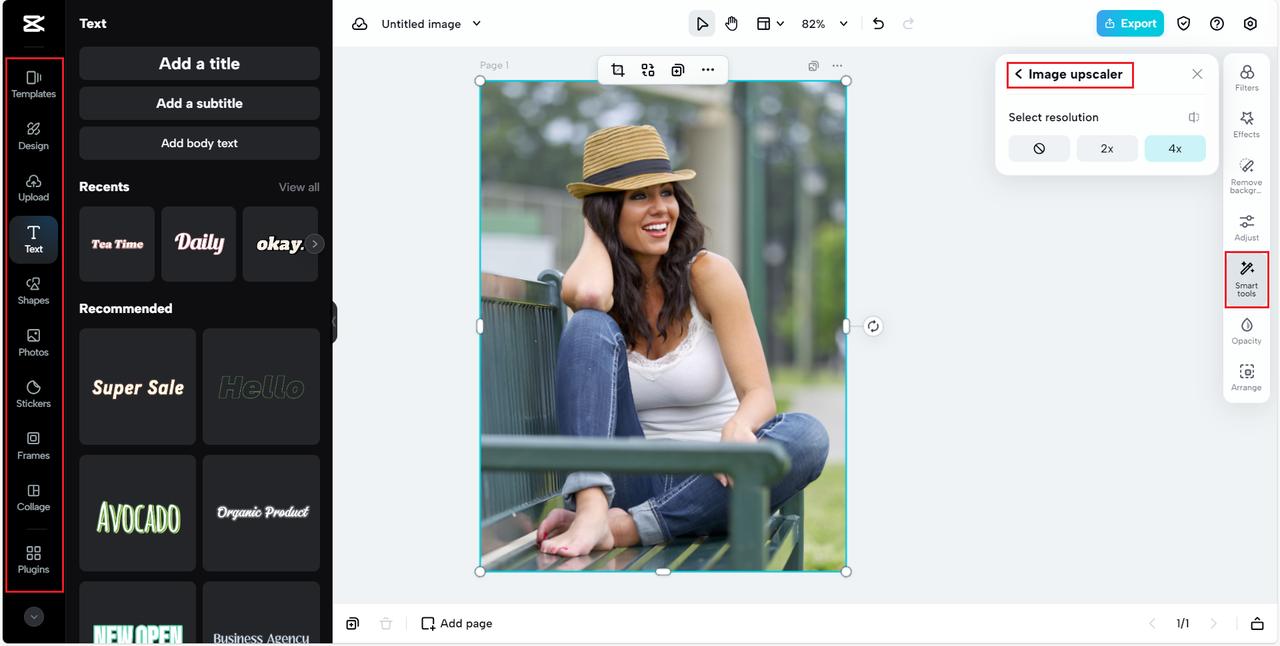The image size is (1280, 646).
Task: Select Tea Time recent text style
Action: tap(117, 244)
